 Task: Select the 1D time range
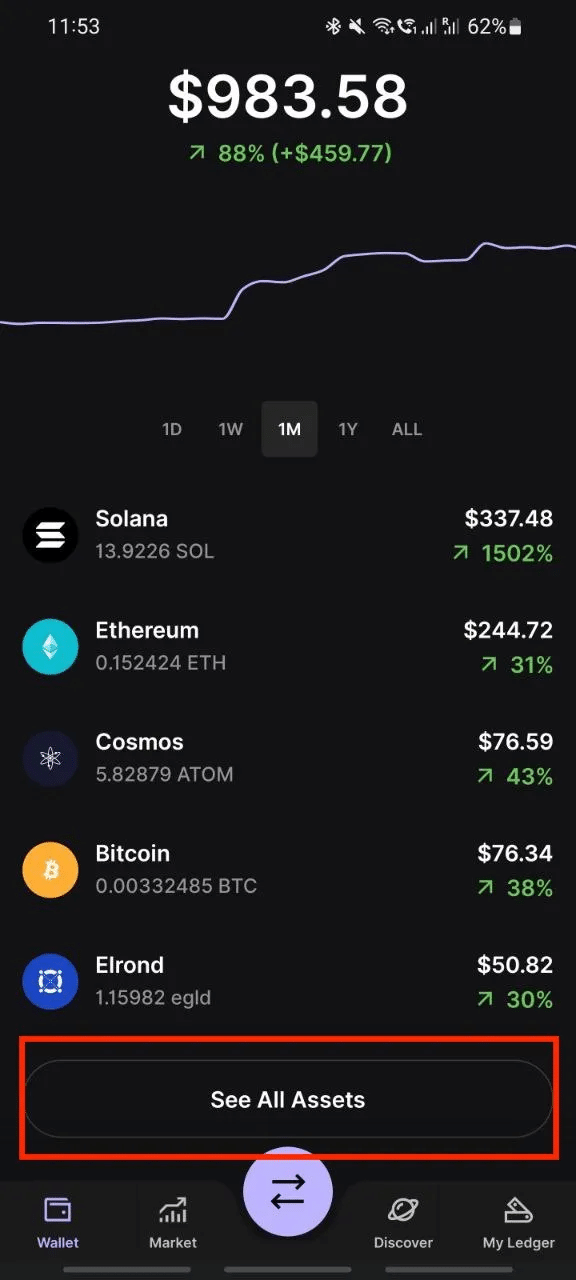(172, 429)
